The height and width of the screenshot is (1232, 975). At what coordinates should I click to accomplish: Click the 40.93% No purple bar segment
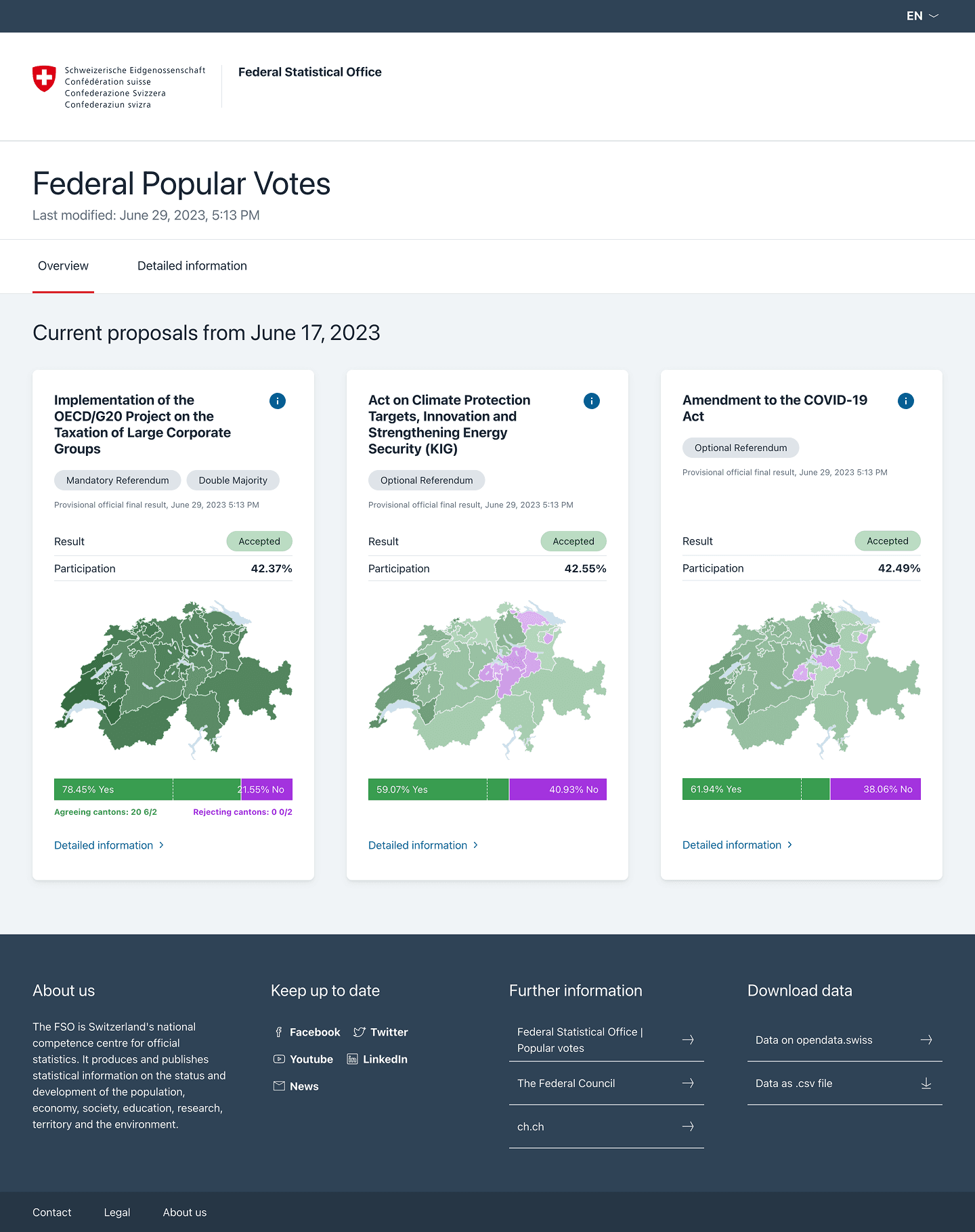(x=558, y=790)
